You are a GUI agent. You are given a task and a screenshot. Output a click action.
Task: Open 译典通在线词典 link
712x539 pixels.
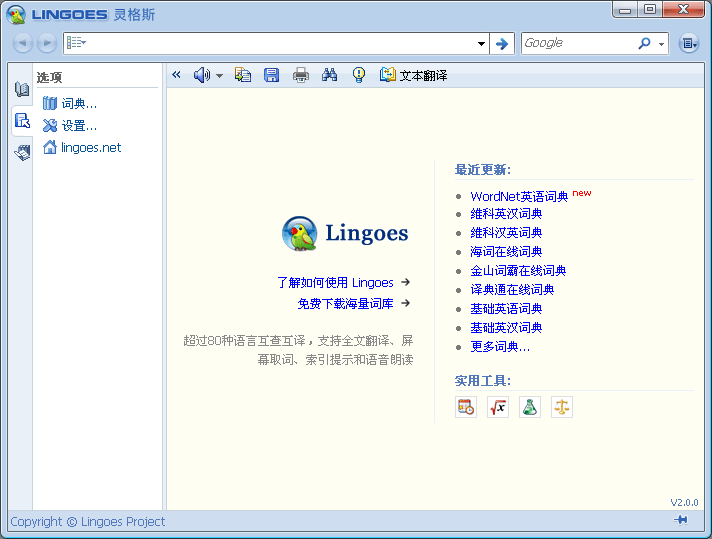tap(512, 290)
